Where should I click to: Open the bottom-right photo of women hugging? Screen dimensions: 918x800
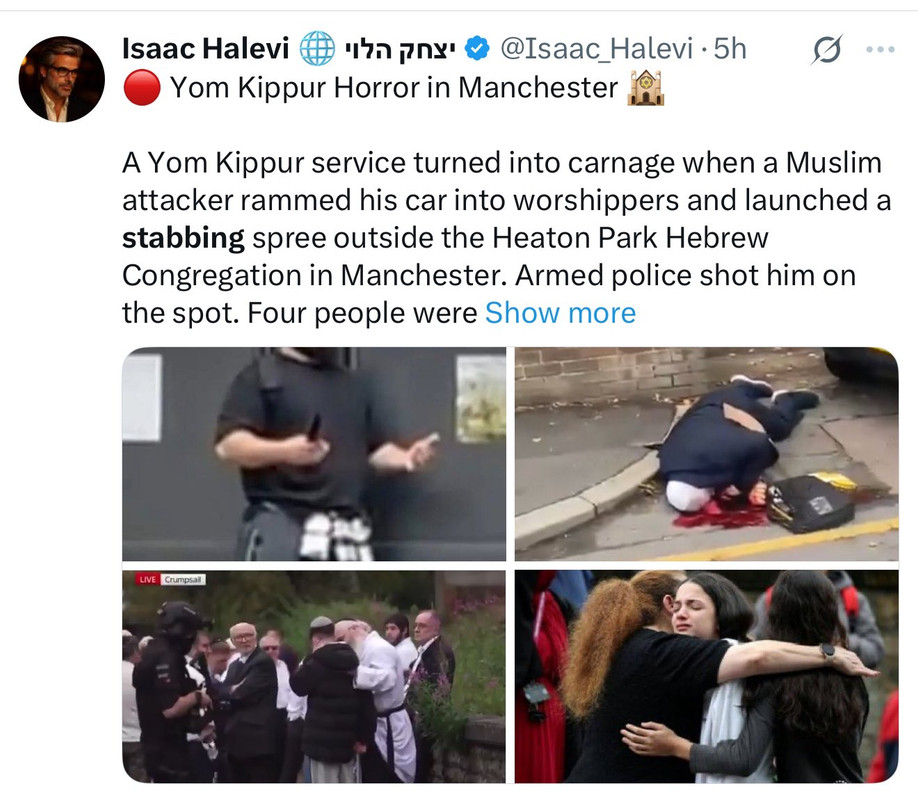pyautogui.click(x=707, y=676)
